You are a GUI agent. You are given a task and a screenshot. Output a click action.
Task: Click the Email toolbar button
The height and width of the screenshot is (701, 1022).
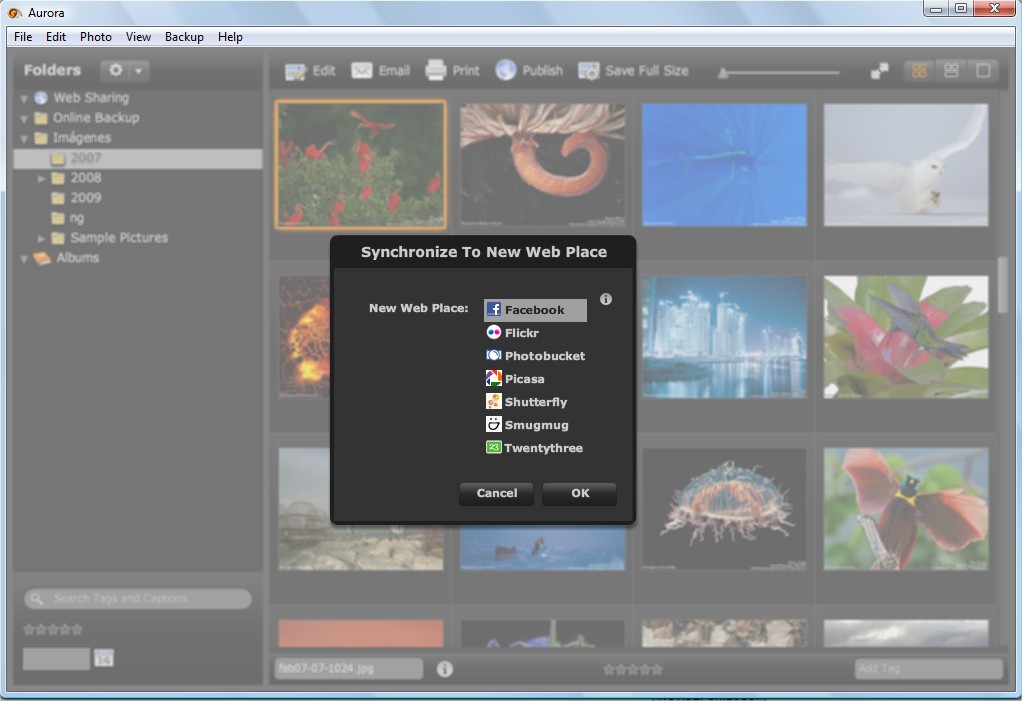(x=381, y=70)
